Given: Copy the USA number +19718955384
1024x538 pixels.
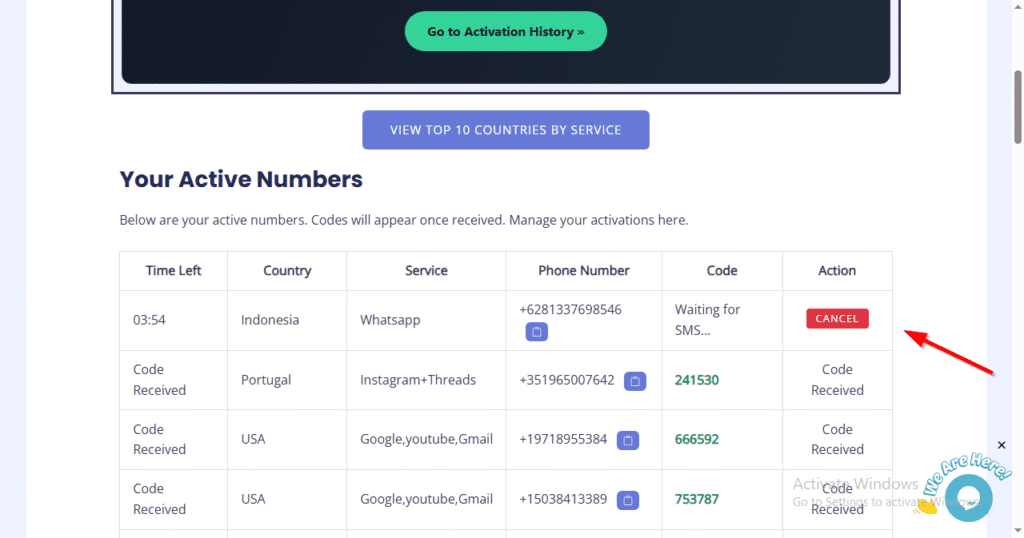Looking at the screenshot, I should 628,440.
